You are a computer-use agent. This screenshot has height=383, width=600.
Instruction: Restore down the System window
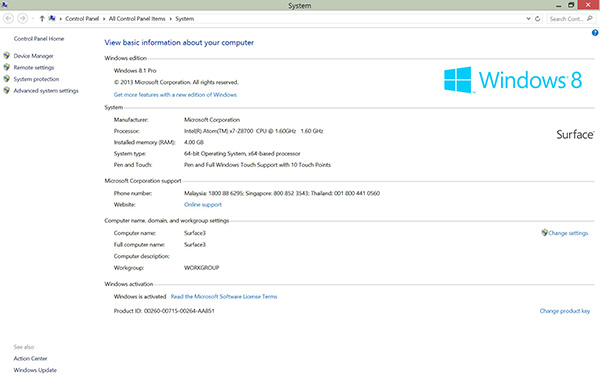point(571,5)
